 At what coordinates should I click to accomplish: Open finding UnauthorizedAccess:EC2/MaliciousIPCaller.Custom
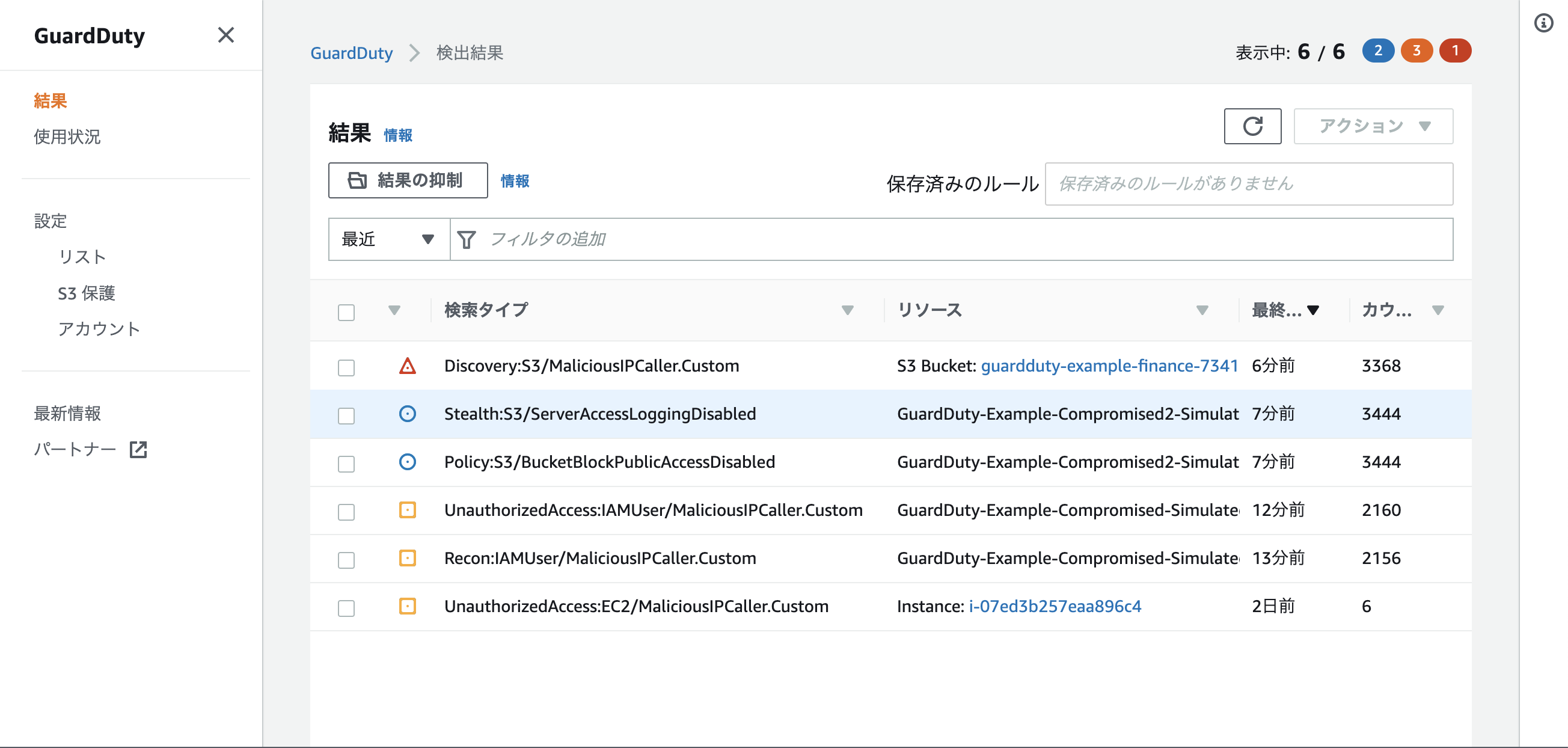[636, 606]
